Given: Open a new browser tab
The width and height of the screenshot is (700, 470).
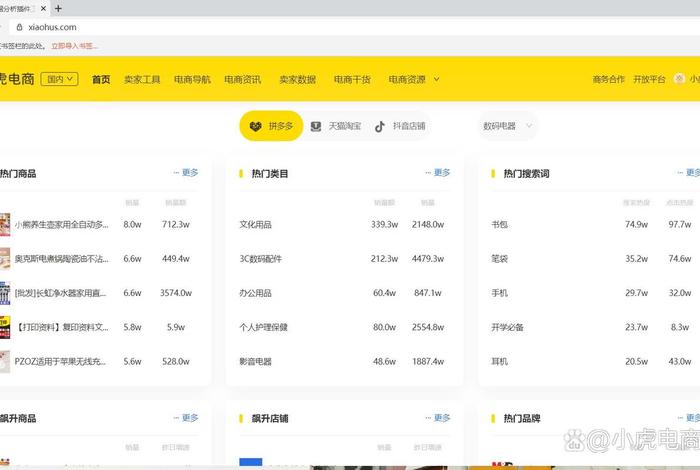Looking at the screenshot, I should coord(58,8).
